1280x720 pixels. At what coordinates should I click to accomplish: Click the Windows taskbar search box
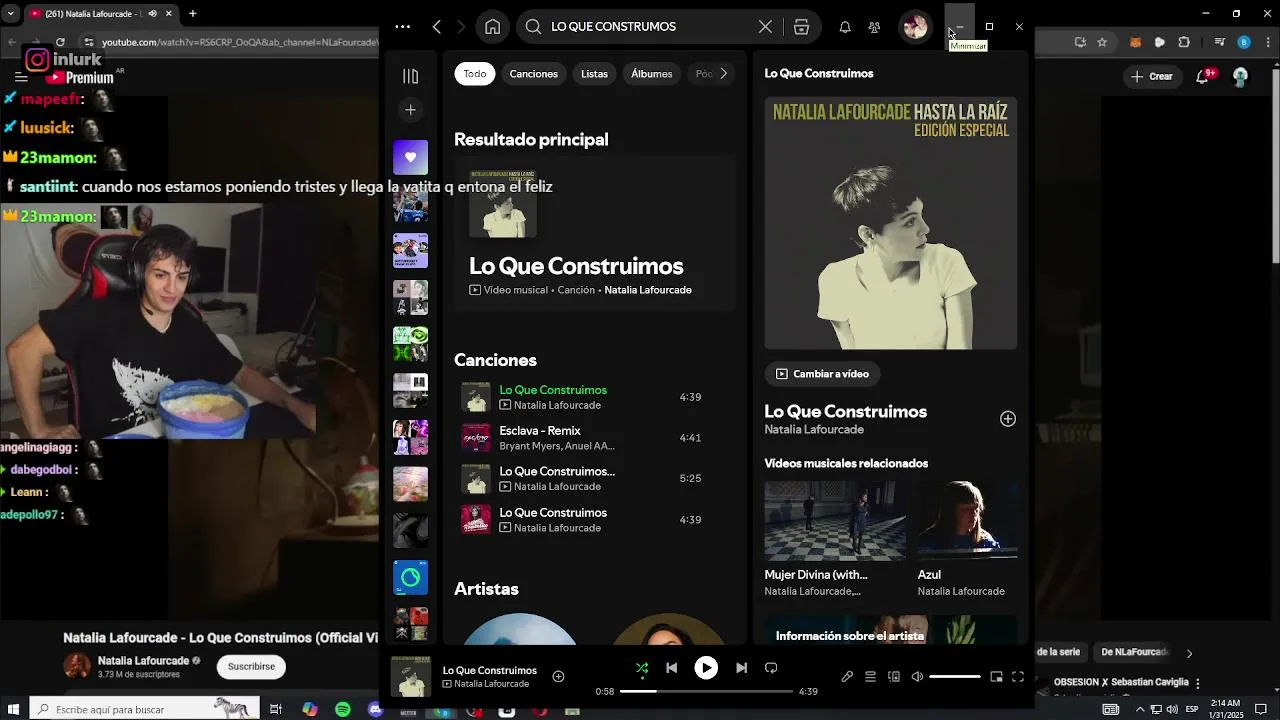coord(145,709)
